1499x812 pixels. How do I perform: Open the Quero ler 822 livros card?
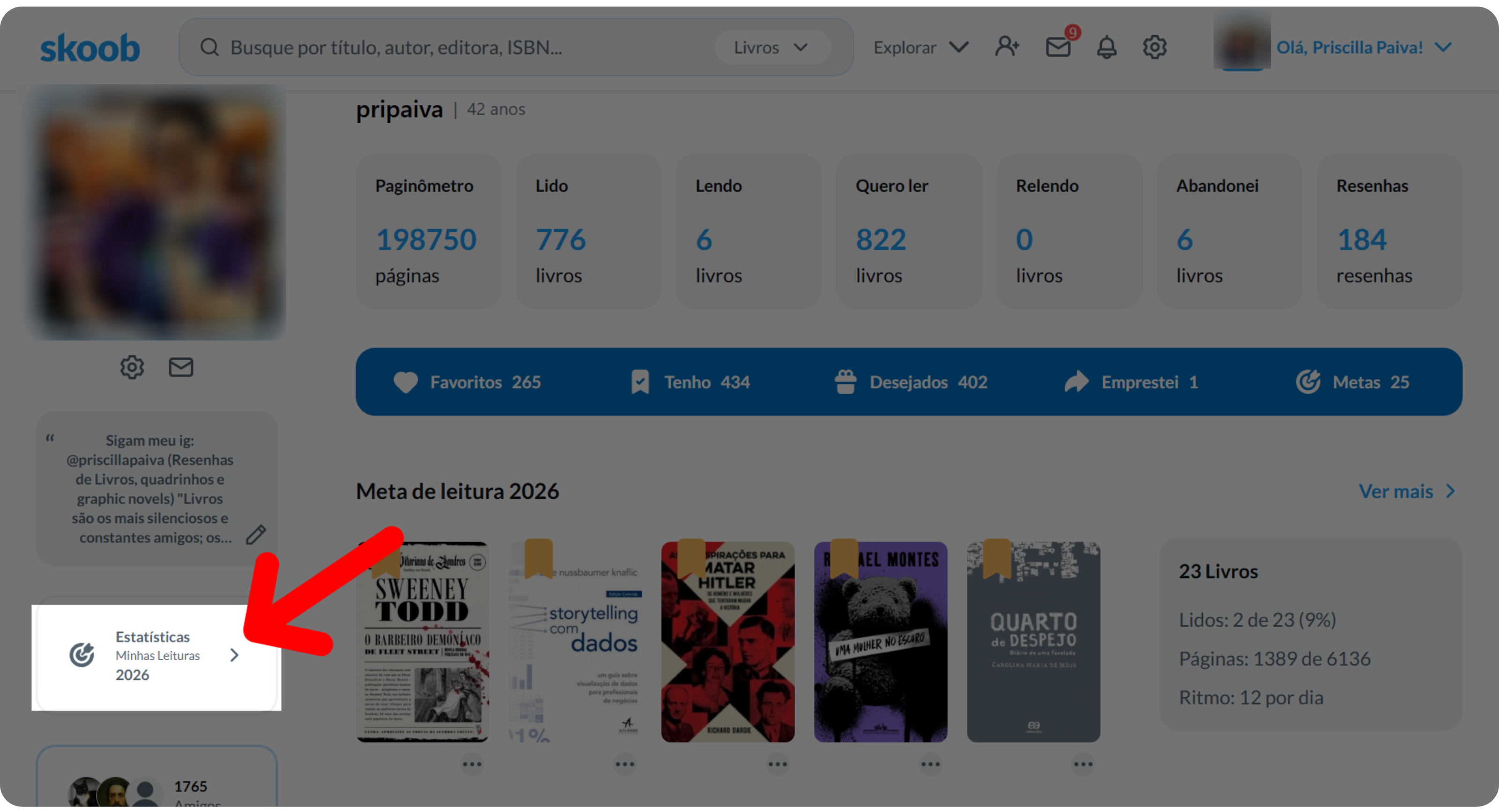pos(908,231)
